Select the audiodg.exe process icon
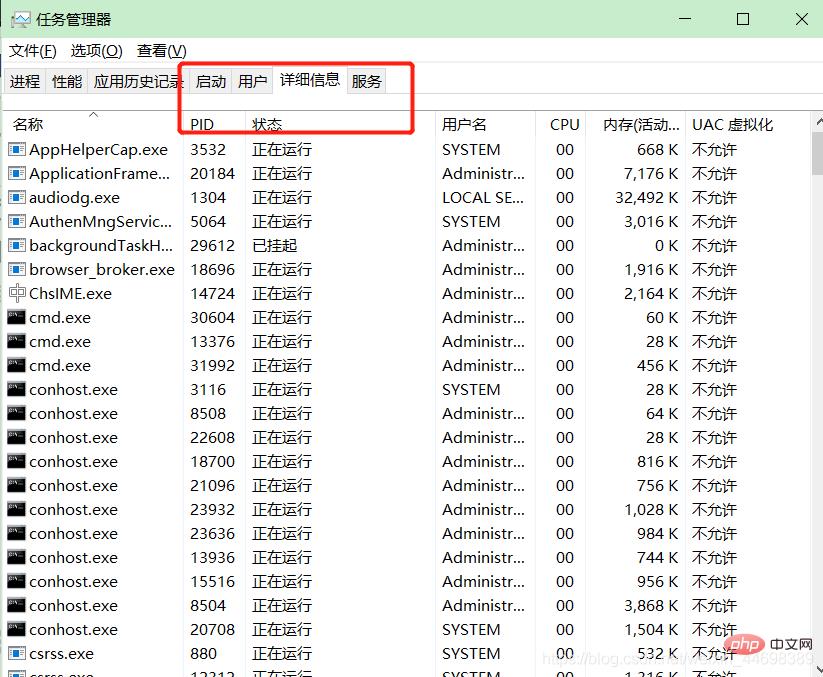823x677 pixels. click(17, 198)
